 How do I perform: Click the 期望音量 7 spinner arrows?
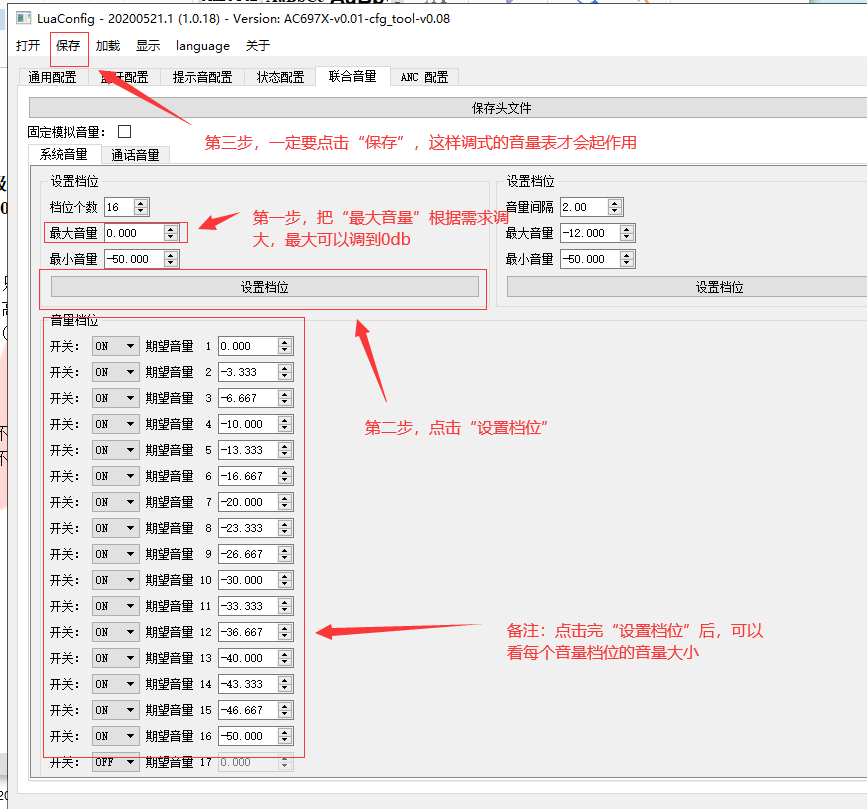[x=285, y=502]
